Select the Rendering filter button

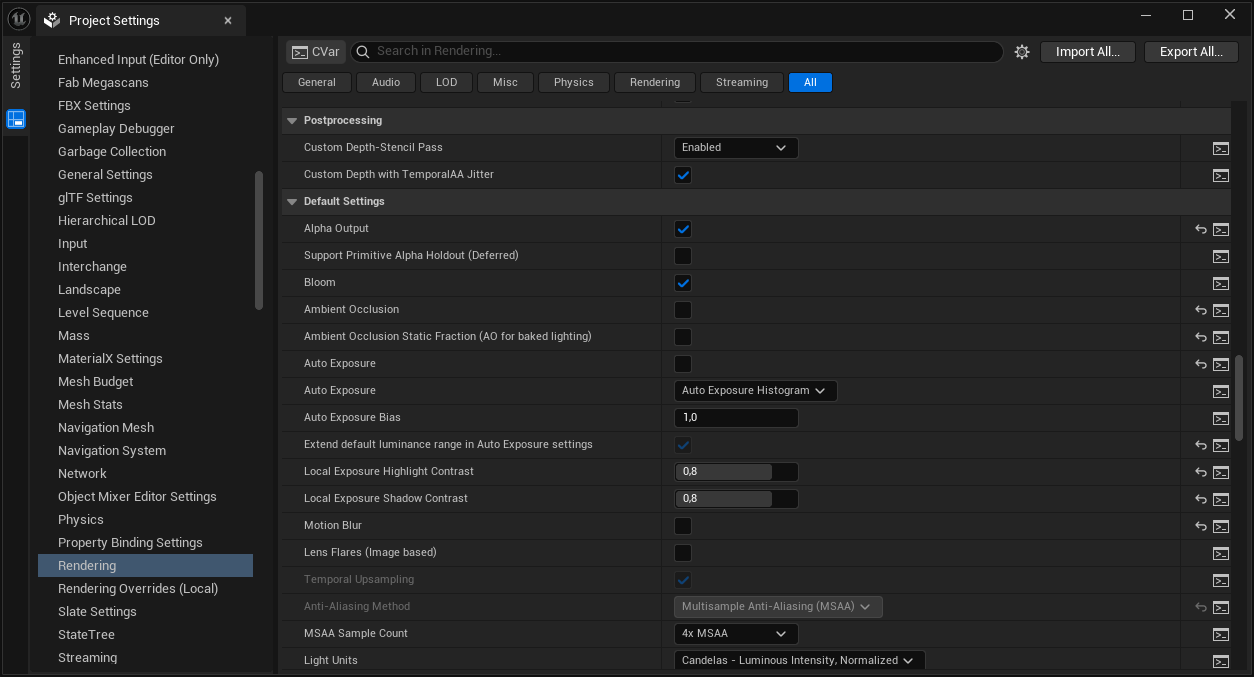pyautogui.click(x=655, y=83)
